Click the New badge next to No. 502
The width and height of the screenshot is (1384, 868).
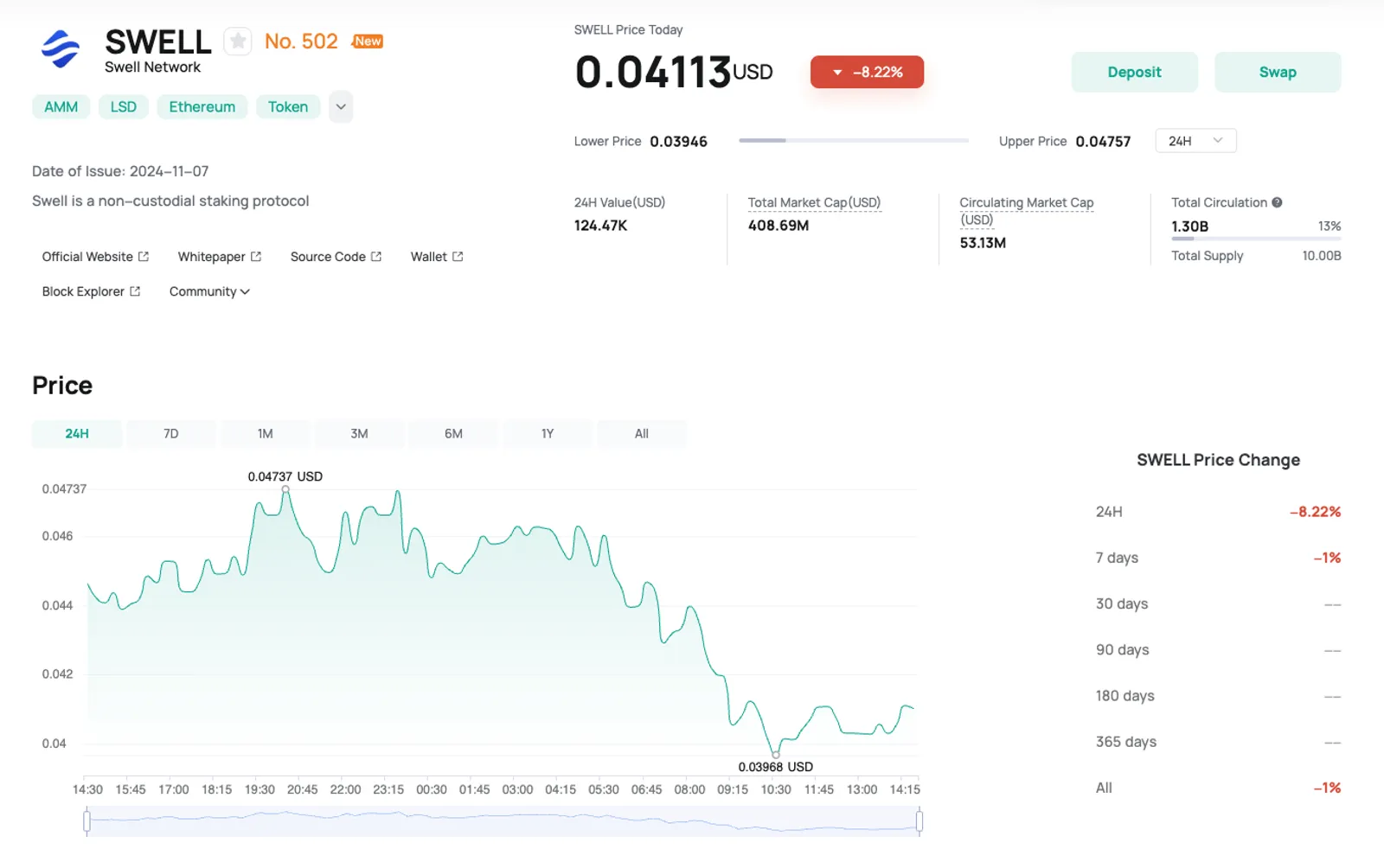[368, 41]
